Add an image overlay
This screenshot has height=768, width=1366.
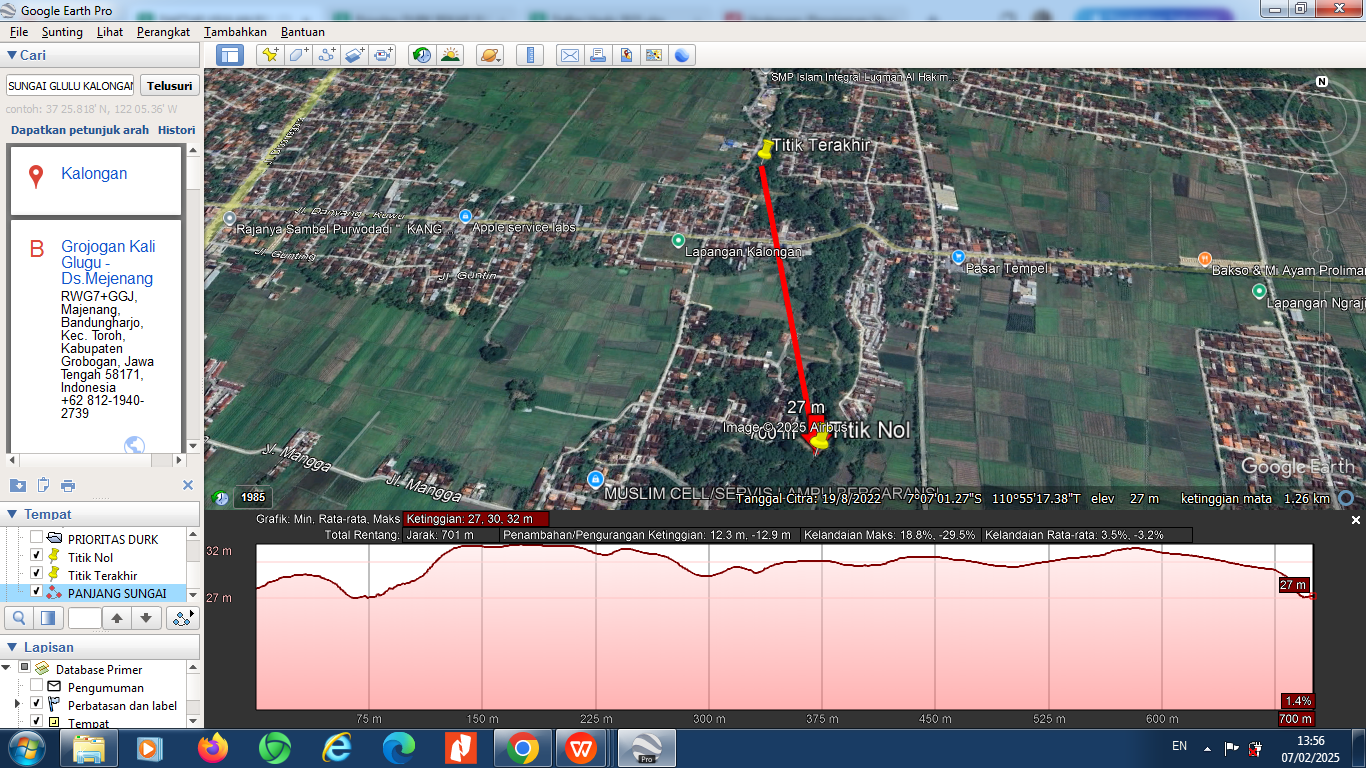[356, 55]
